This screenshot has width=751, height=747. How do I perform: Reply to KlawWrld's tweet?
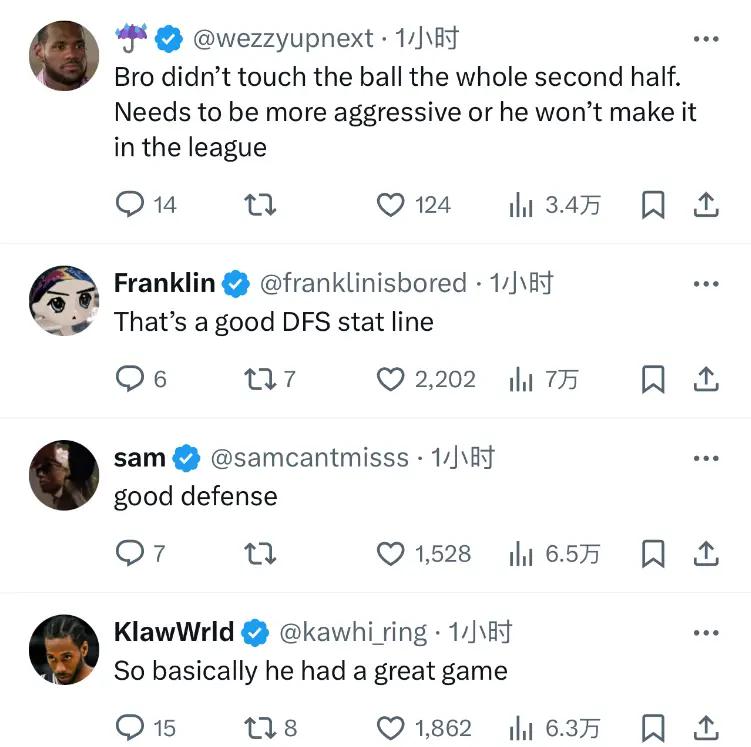[x=131, y=727]
